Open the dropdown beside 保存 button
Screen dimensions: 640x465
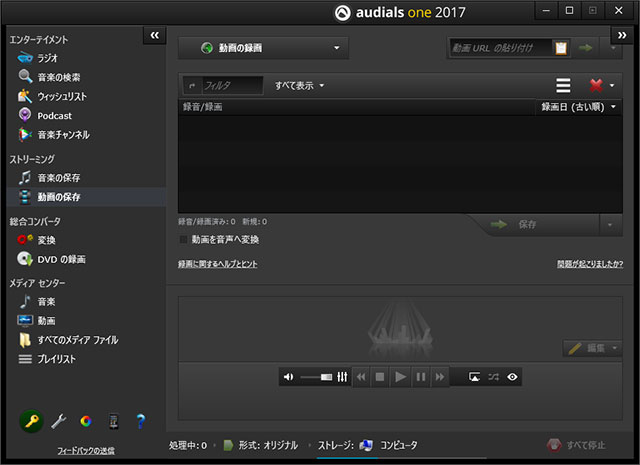pyautogui.click(x=610, y=225)
